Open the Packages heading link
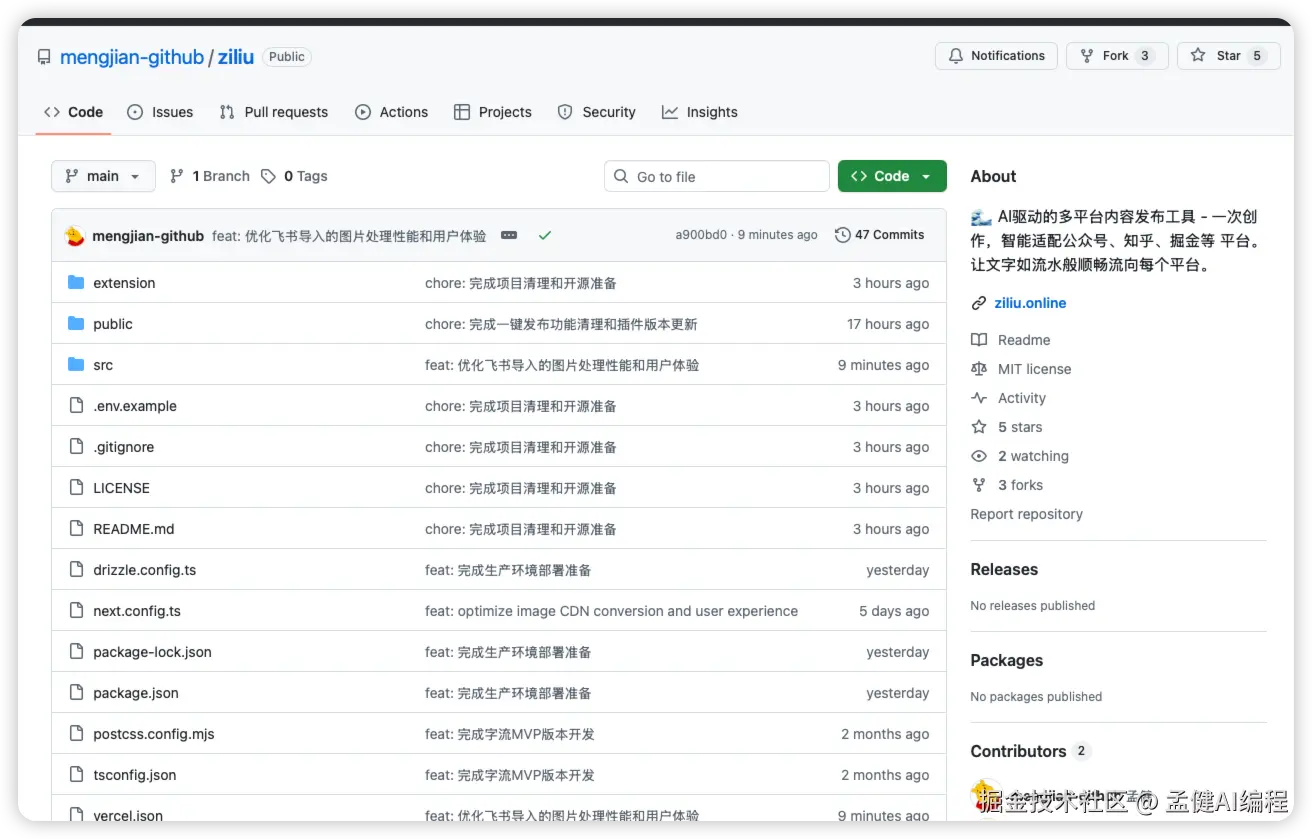Viewport: 1312px width, 839px height. (x=1006, y=660)
